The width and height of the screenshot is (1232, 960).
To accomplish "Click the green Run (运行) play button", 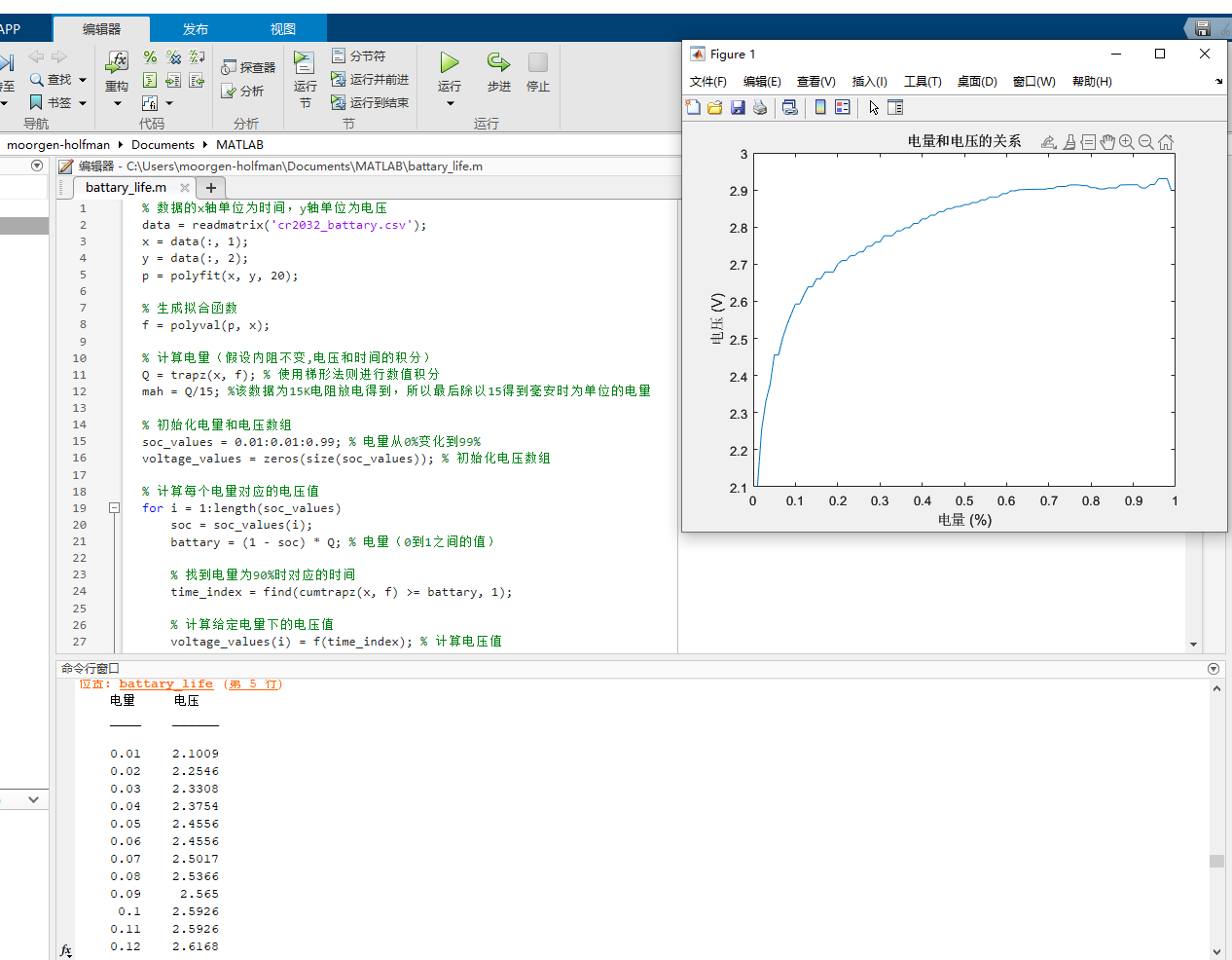I will coord(450,63).
